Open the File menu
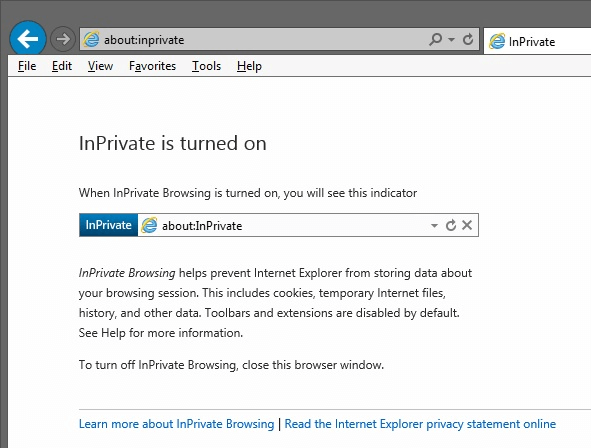The image size is (591, 448). coord(27,66)
